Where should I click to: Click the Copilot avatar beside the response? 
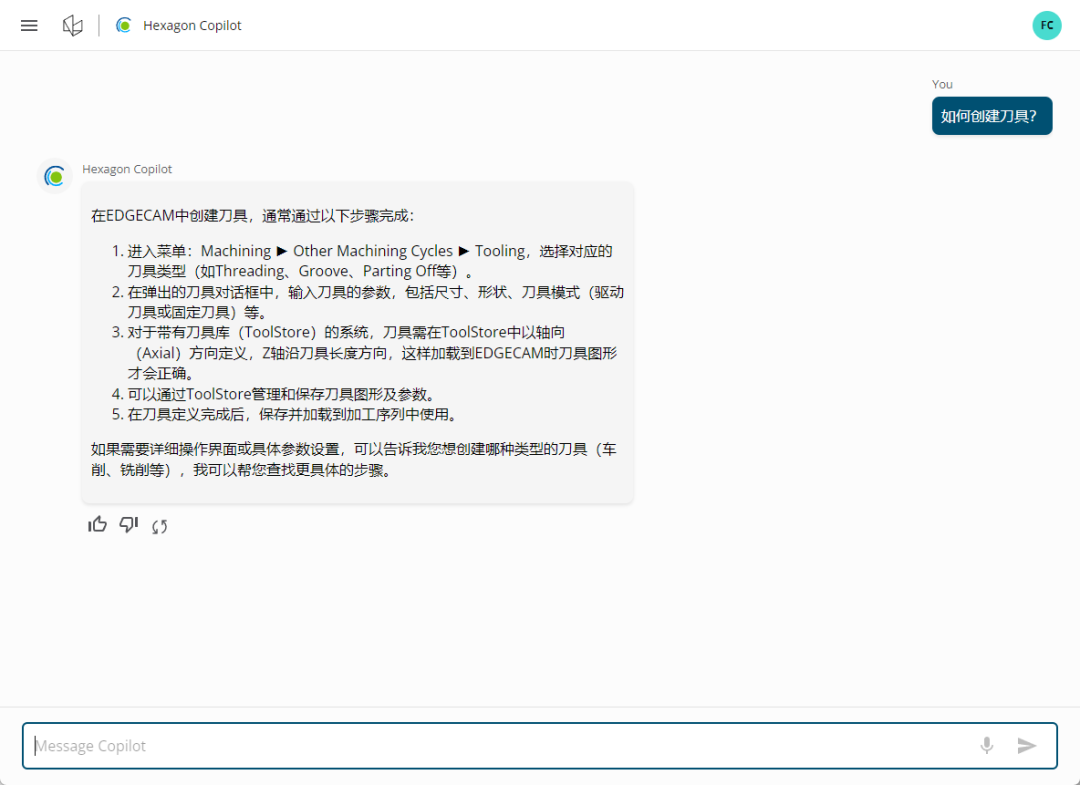point(54,176)
